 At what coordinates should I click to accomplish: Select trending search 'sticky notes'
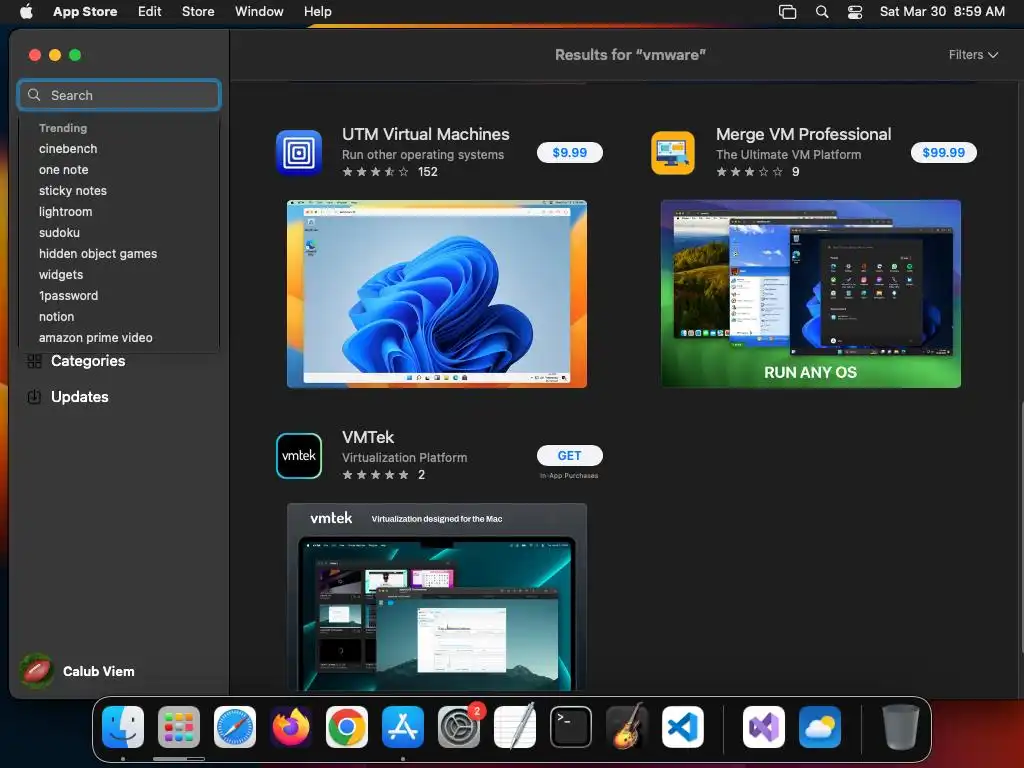(72, 191)
